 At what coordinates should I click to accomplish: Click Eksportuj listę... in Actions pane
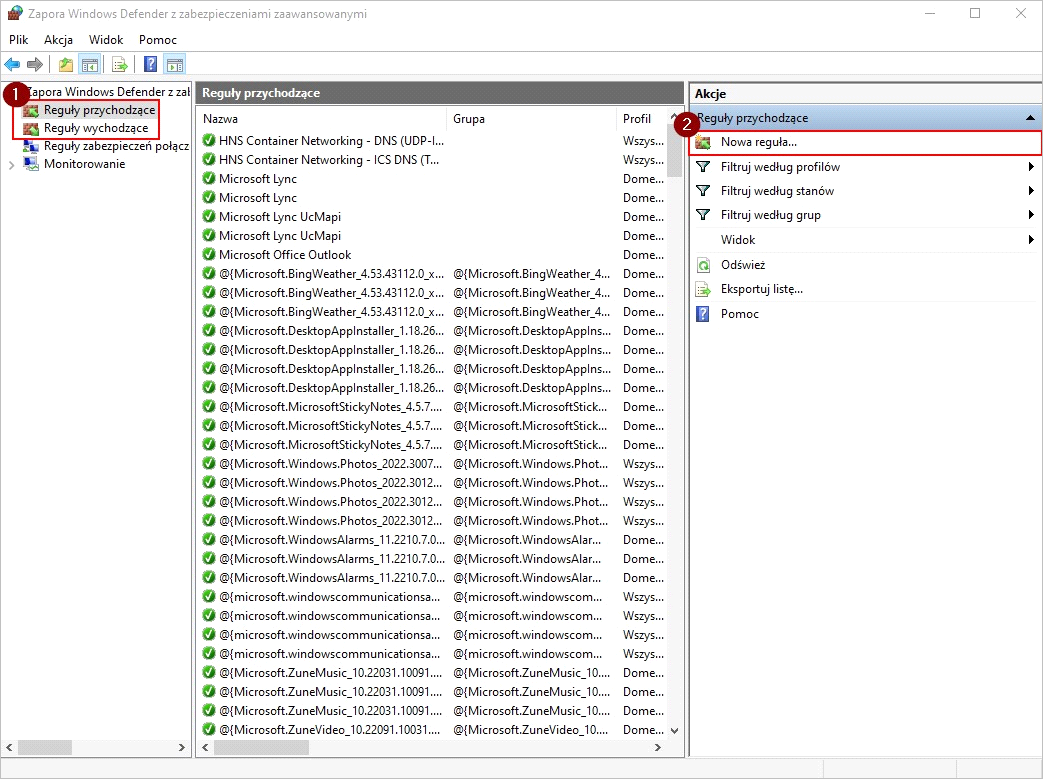click(865, 289)
